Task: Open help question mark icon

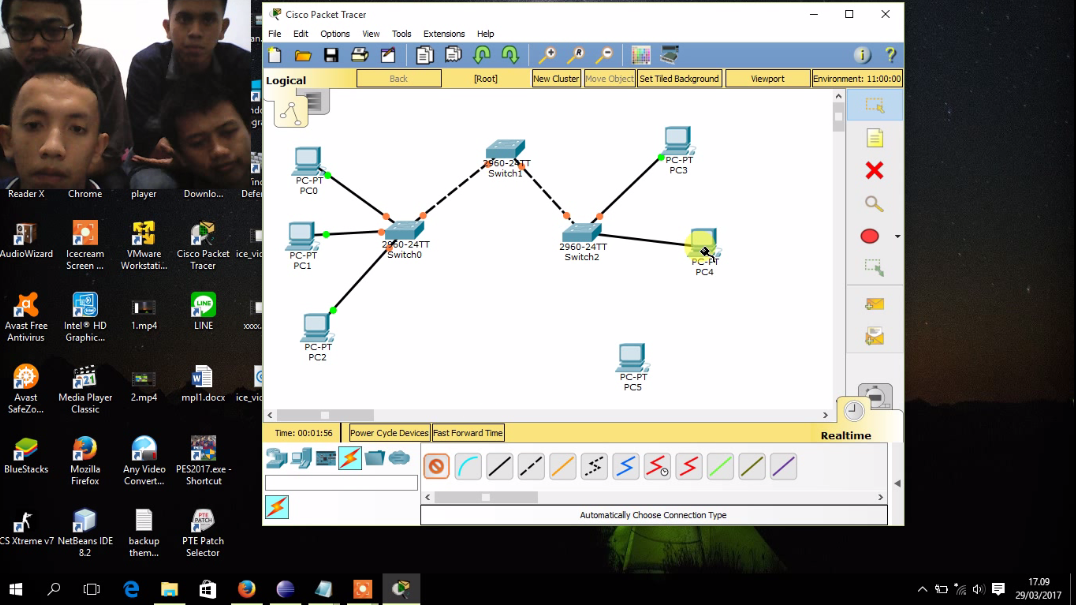Action: (x=891, y=55)
